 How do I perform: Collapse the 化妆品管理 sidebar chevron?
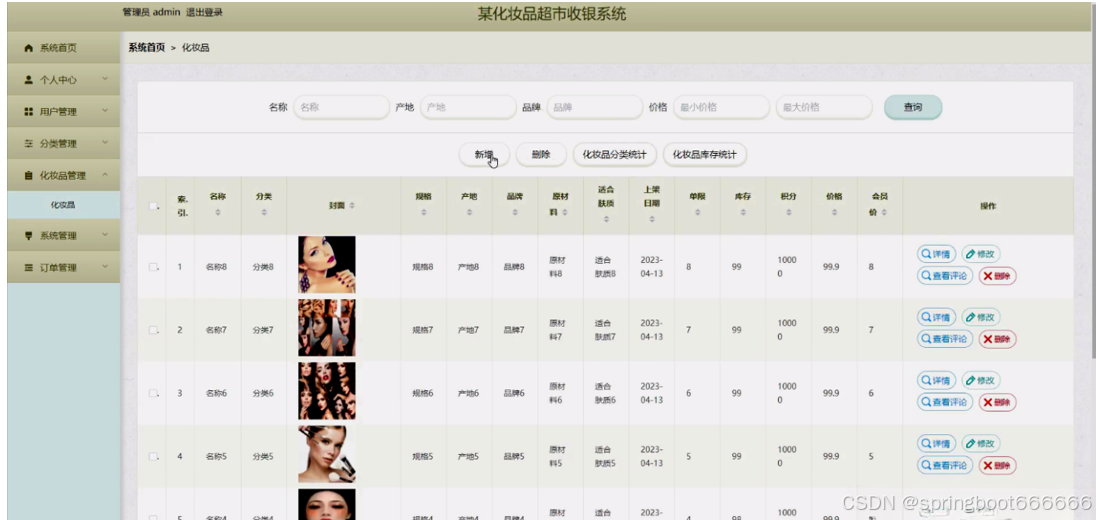click(105, 175)
